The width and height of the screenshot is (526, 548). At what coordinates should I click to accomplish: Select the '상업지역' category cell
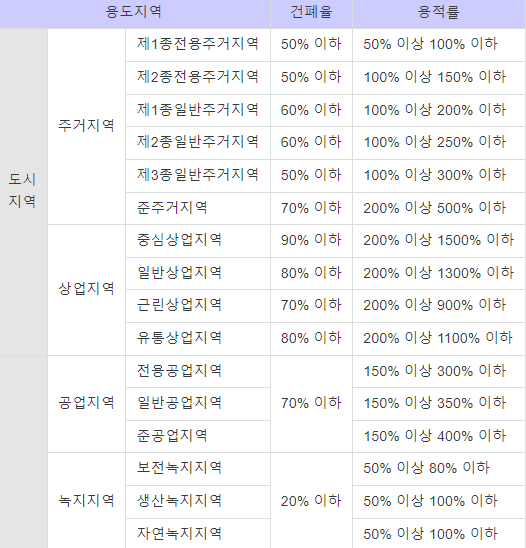pyautogui.click(x=86, y=290)
